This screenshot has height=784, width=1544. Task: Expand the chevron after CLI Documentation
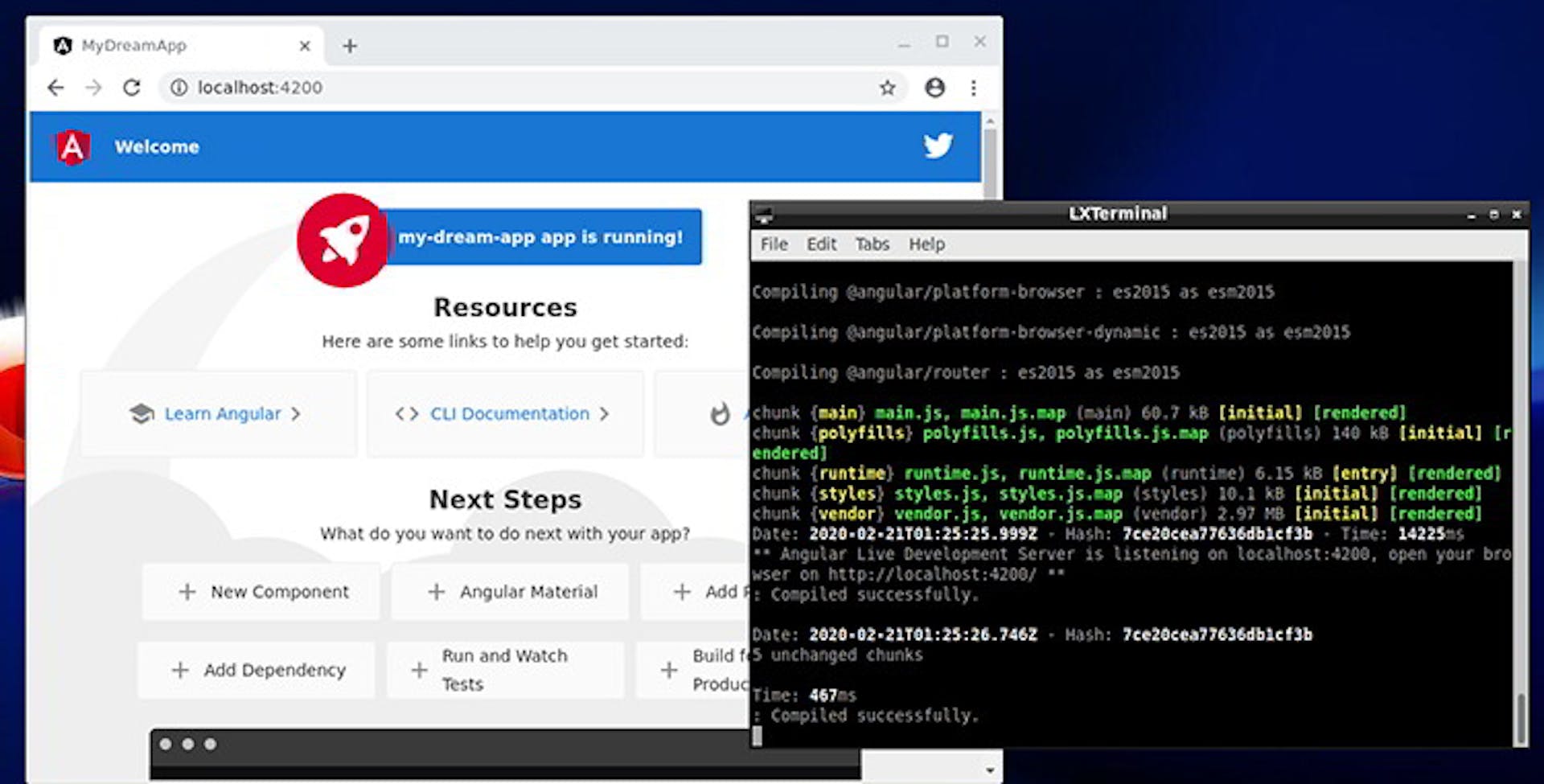604,413
